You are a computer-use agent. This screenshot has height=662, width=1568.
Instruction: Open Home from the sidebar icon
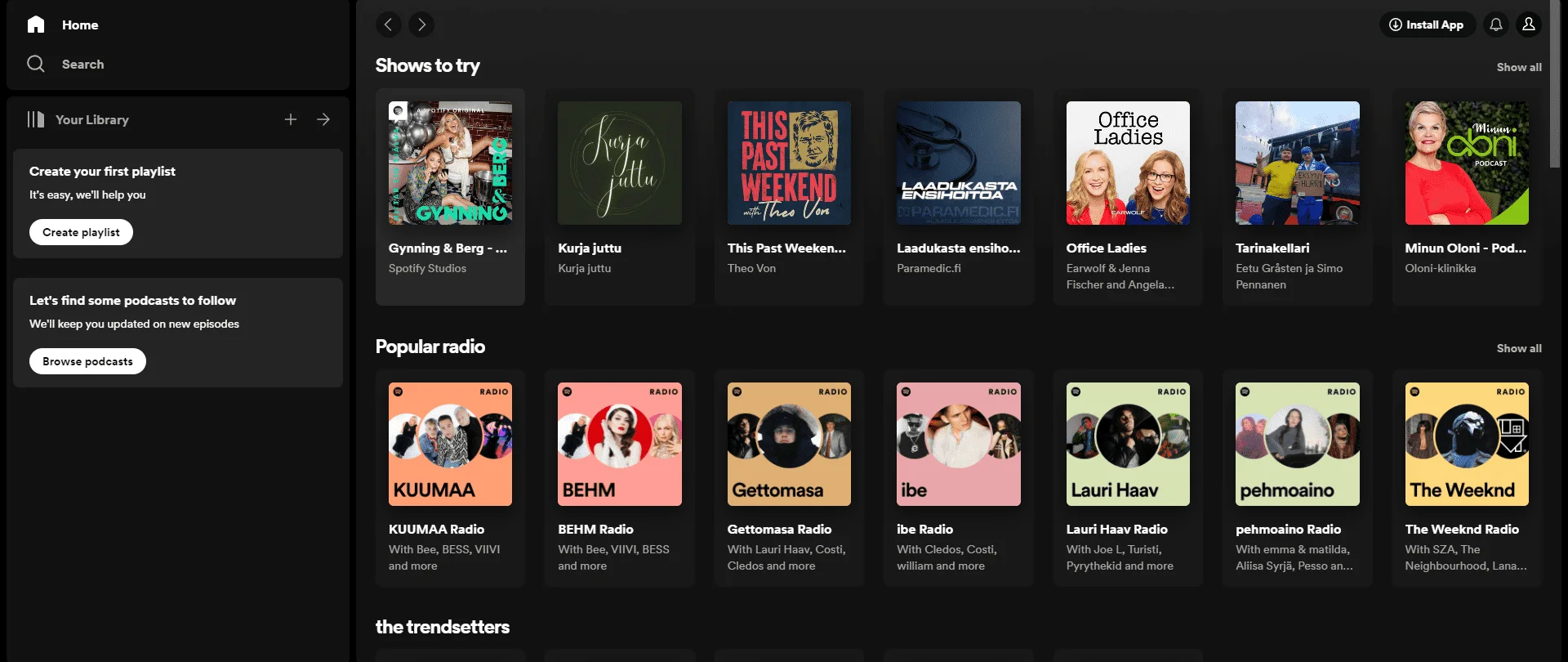coord(36,25)
